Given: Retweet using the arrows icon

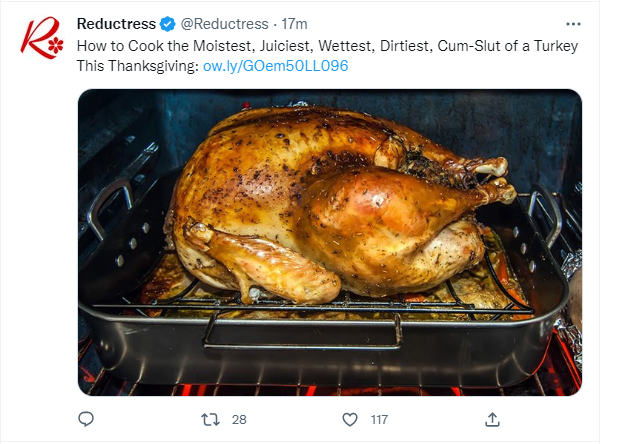Looking at the screenshot, I should (210, 419).
